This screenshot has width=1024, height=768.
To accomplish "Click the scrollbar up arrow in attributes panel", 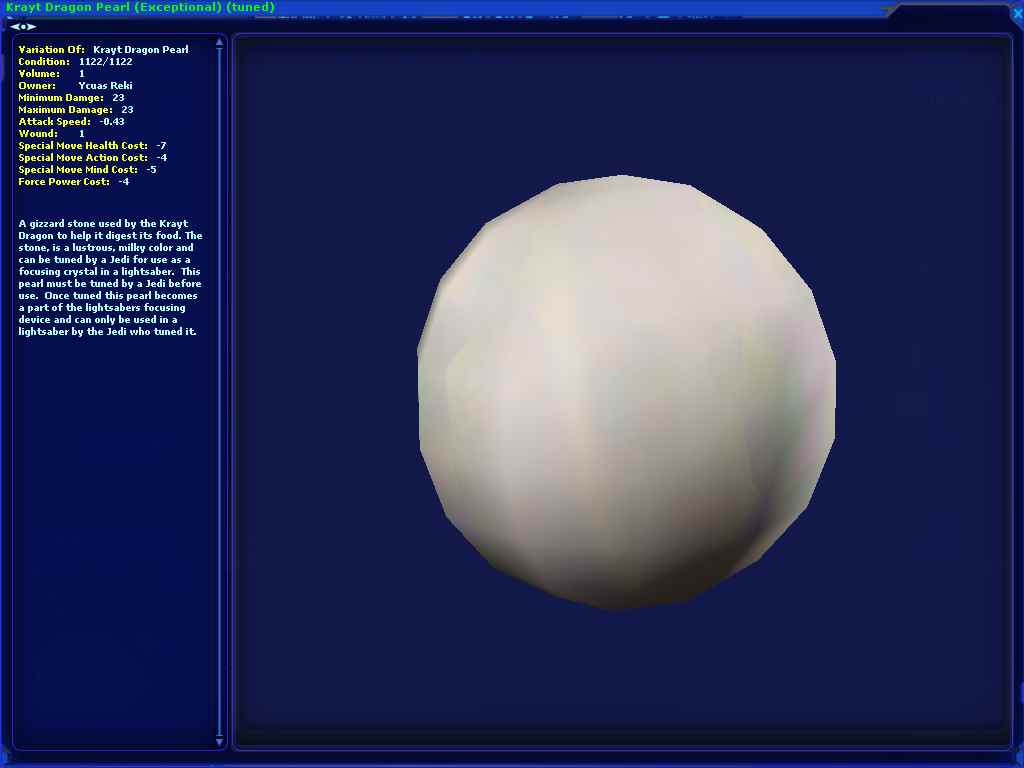I will 219,42.
